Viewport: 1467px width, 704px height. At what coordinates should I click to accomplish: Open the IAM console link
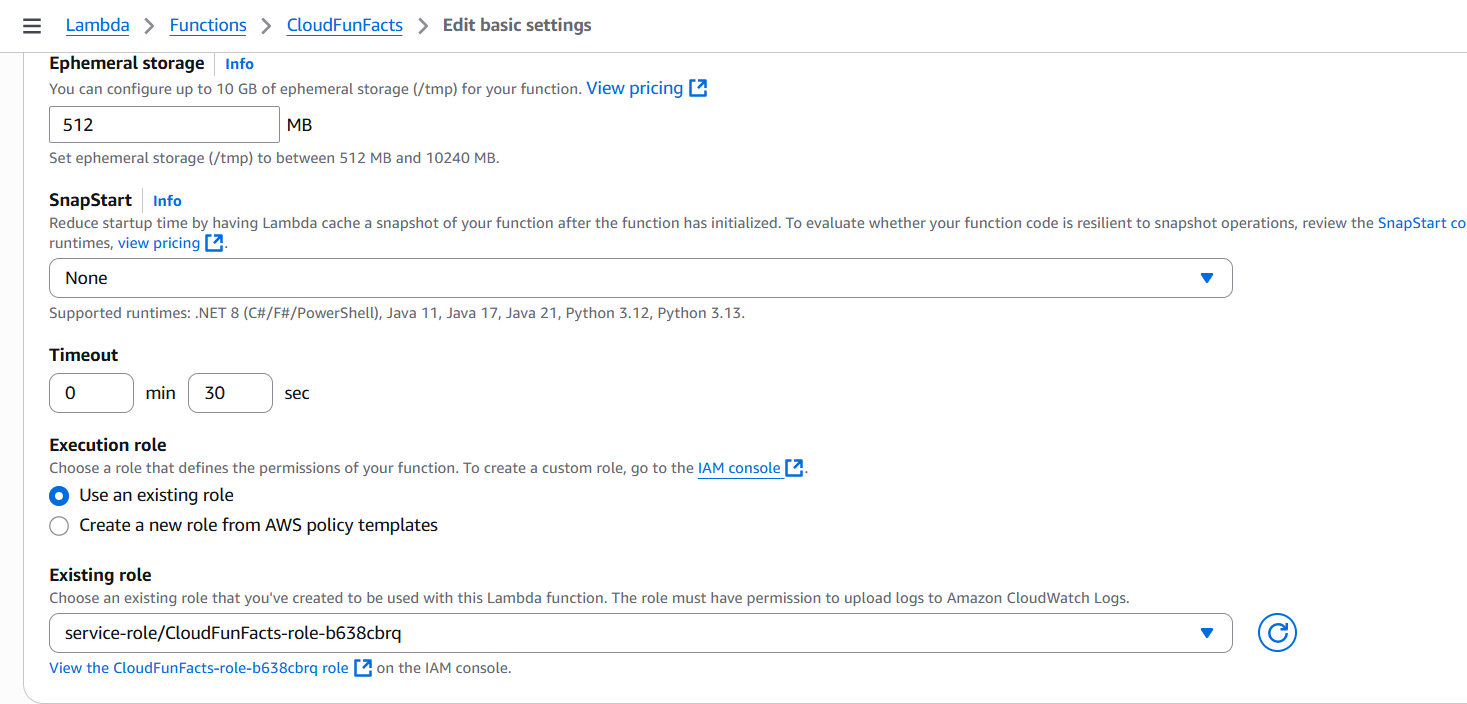click(738, 468)
